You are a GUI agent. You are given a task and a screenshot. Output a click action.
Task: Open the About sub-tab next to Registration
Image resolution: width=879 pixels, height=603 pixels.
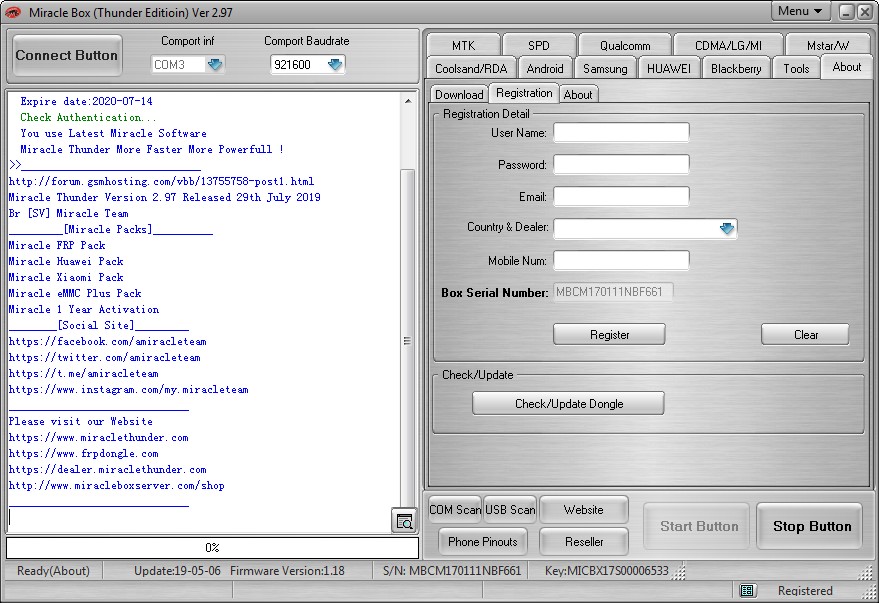pos(578,94)
